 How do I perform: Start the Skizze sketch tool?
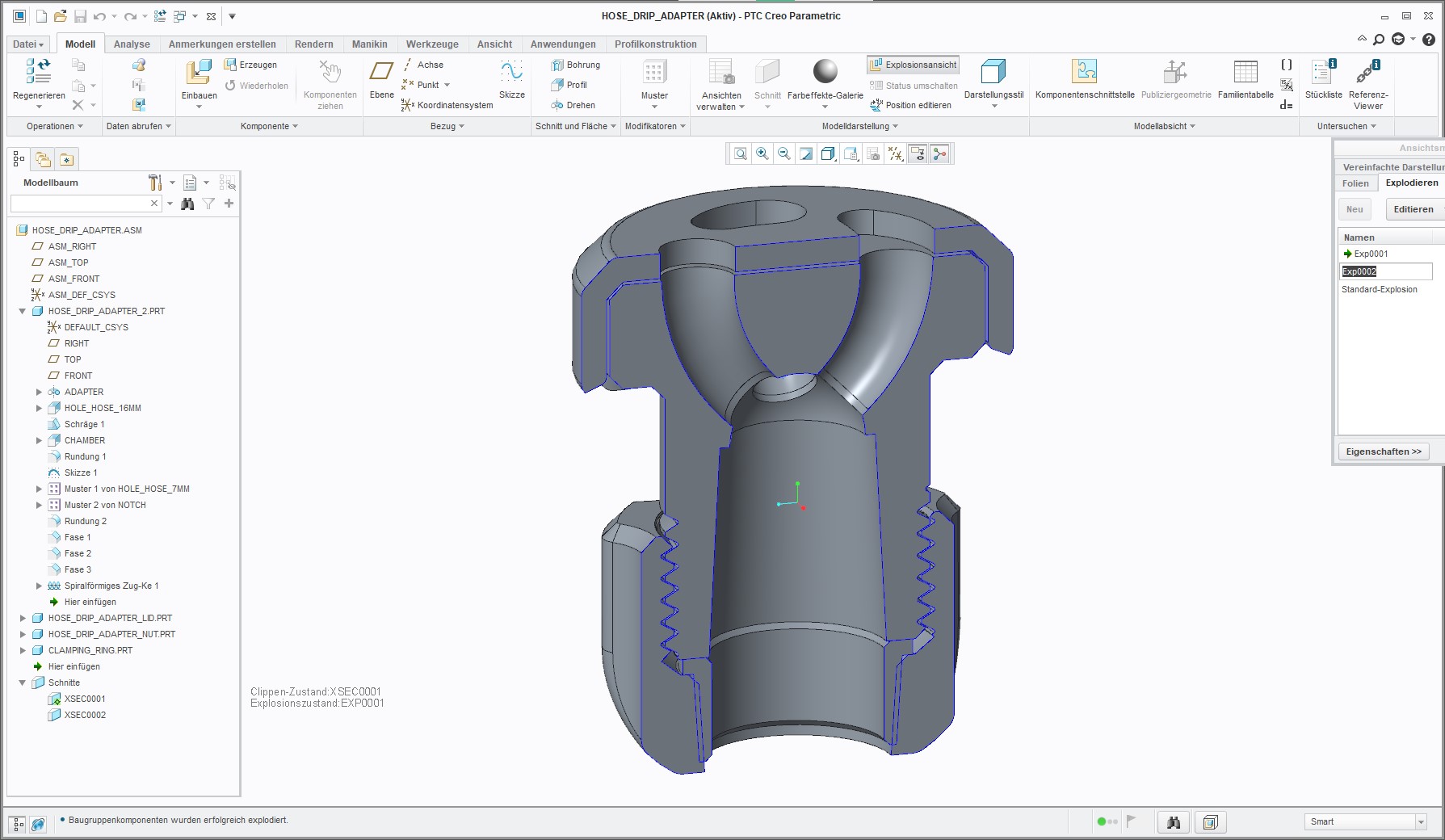511,79
